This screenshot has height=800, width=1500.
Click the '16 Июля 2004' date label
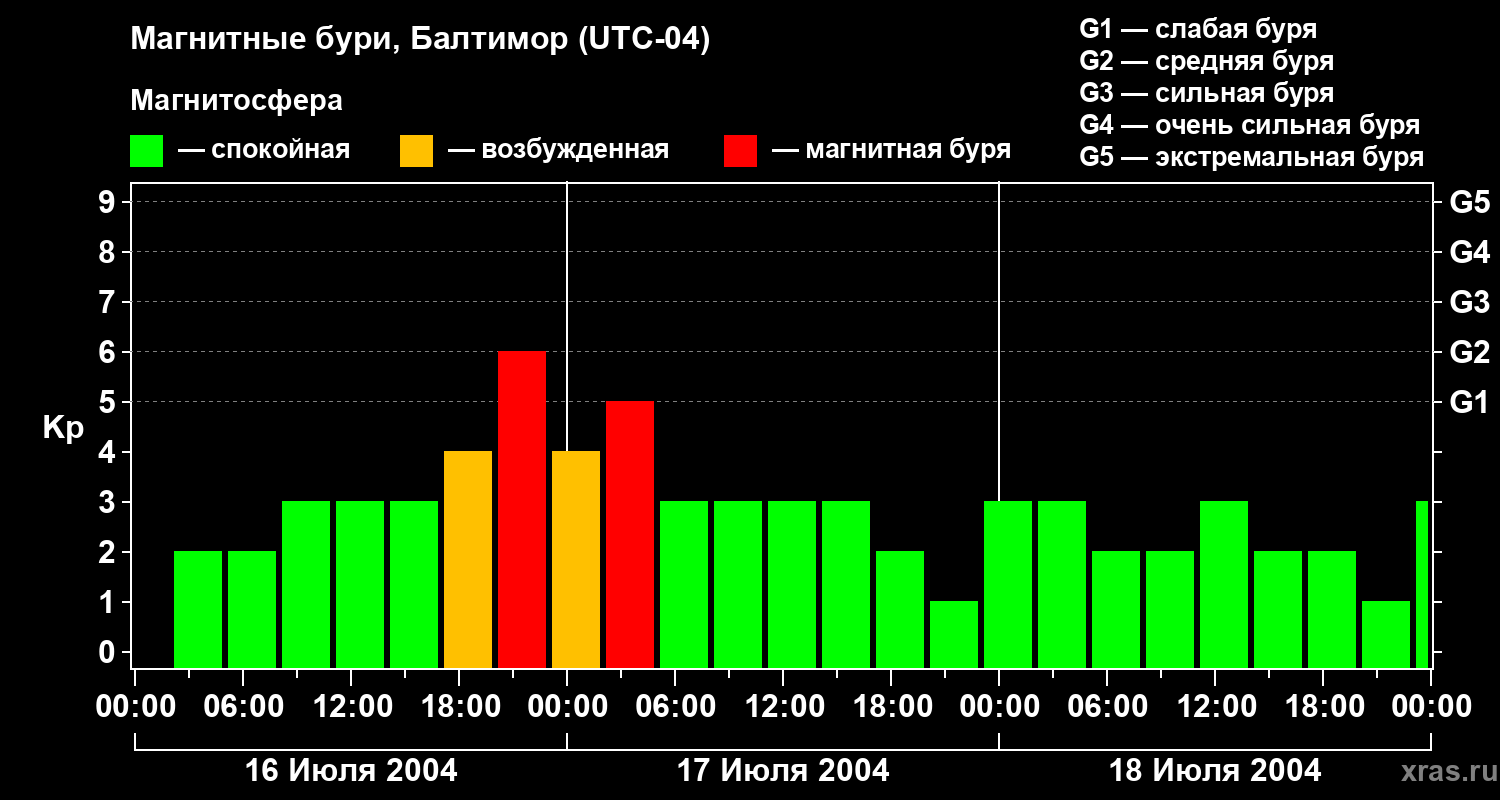tap(351, 771)
